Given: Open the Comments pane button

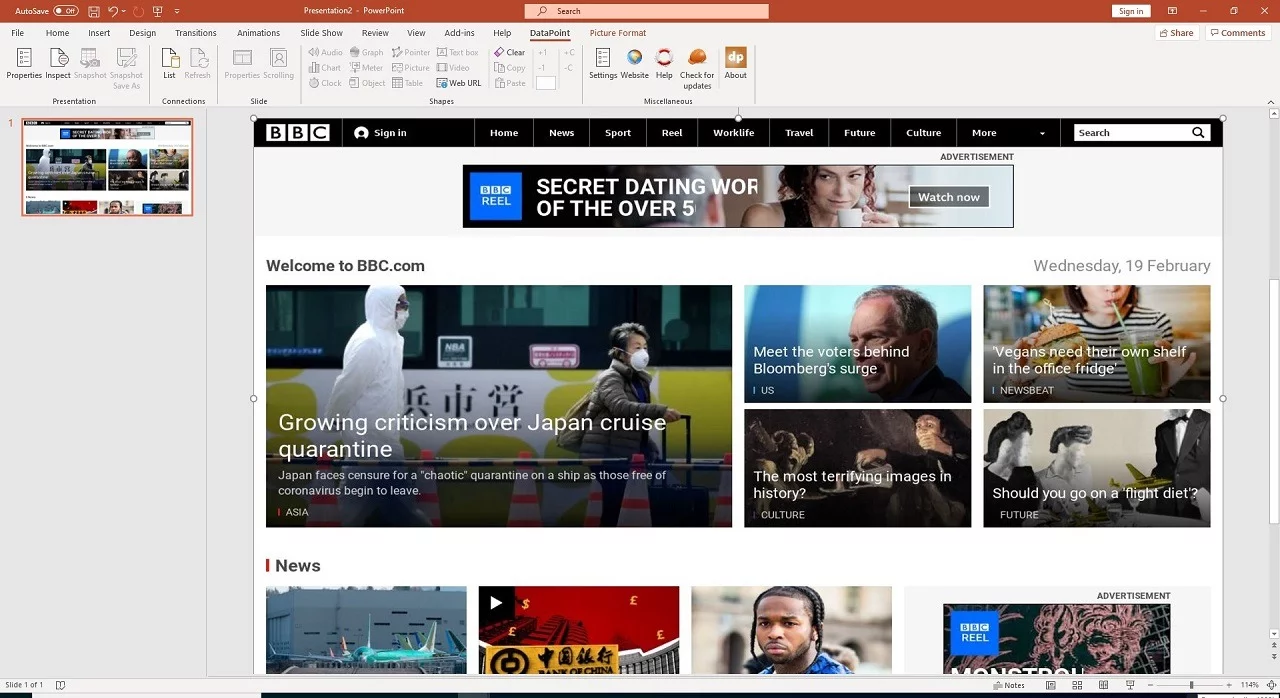Looking at the screenshot, I should [1238, 33].
